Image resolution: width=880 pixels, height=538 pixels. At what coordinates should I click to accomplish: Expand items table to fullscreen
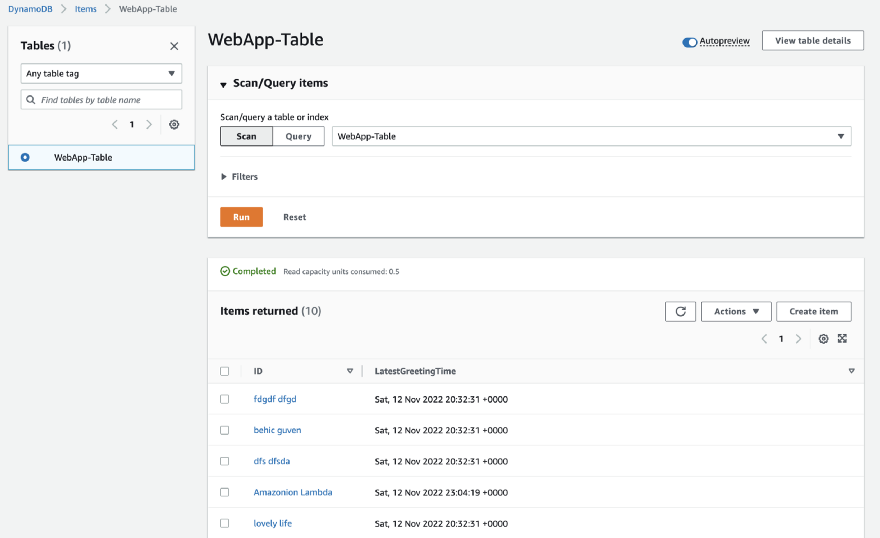coord(842,339)
